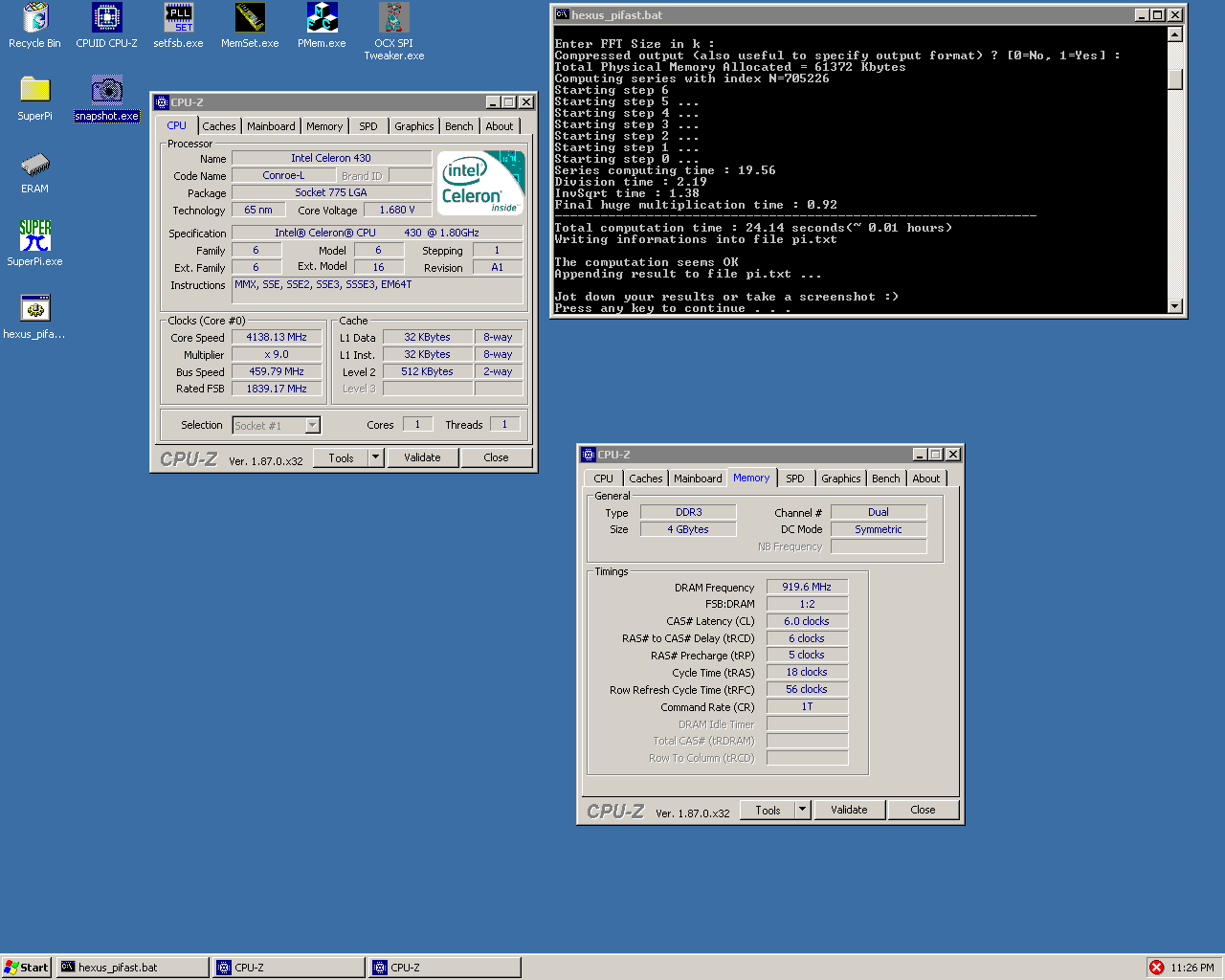Click DRAM Frequency value 919.6 MHz

807,587
